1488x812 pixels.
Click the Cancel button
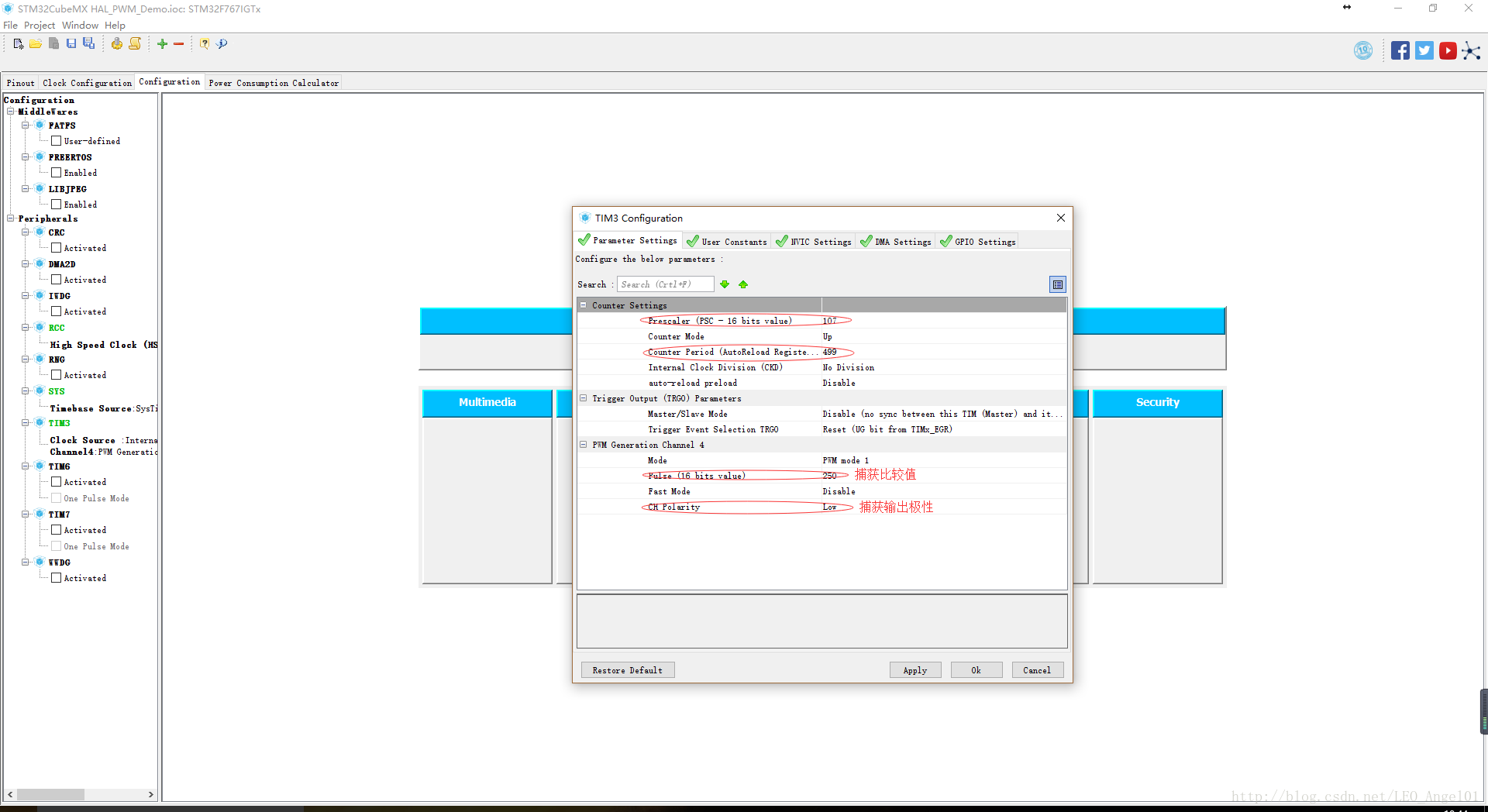(x=1038, y=670)
